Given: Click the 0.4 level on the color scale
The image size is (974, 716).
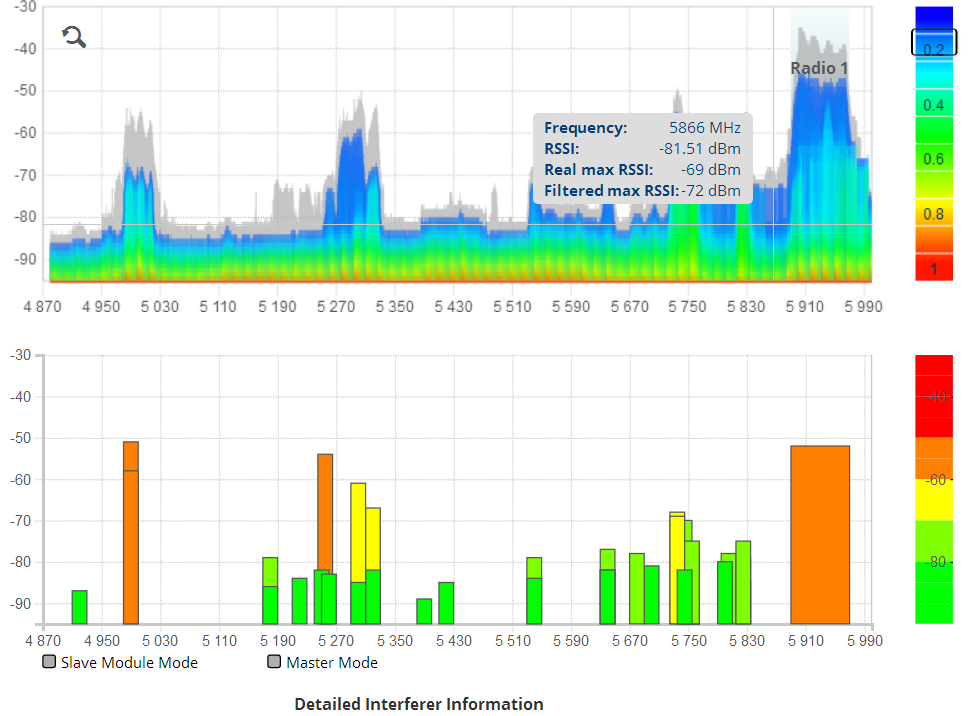Looking at the screenshot, I should (934, 105).
